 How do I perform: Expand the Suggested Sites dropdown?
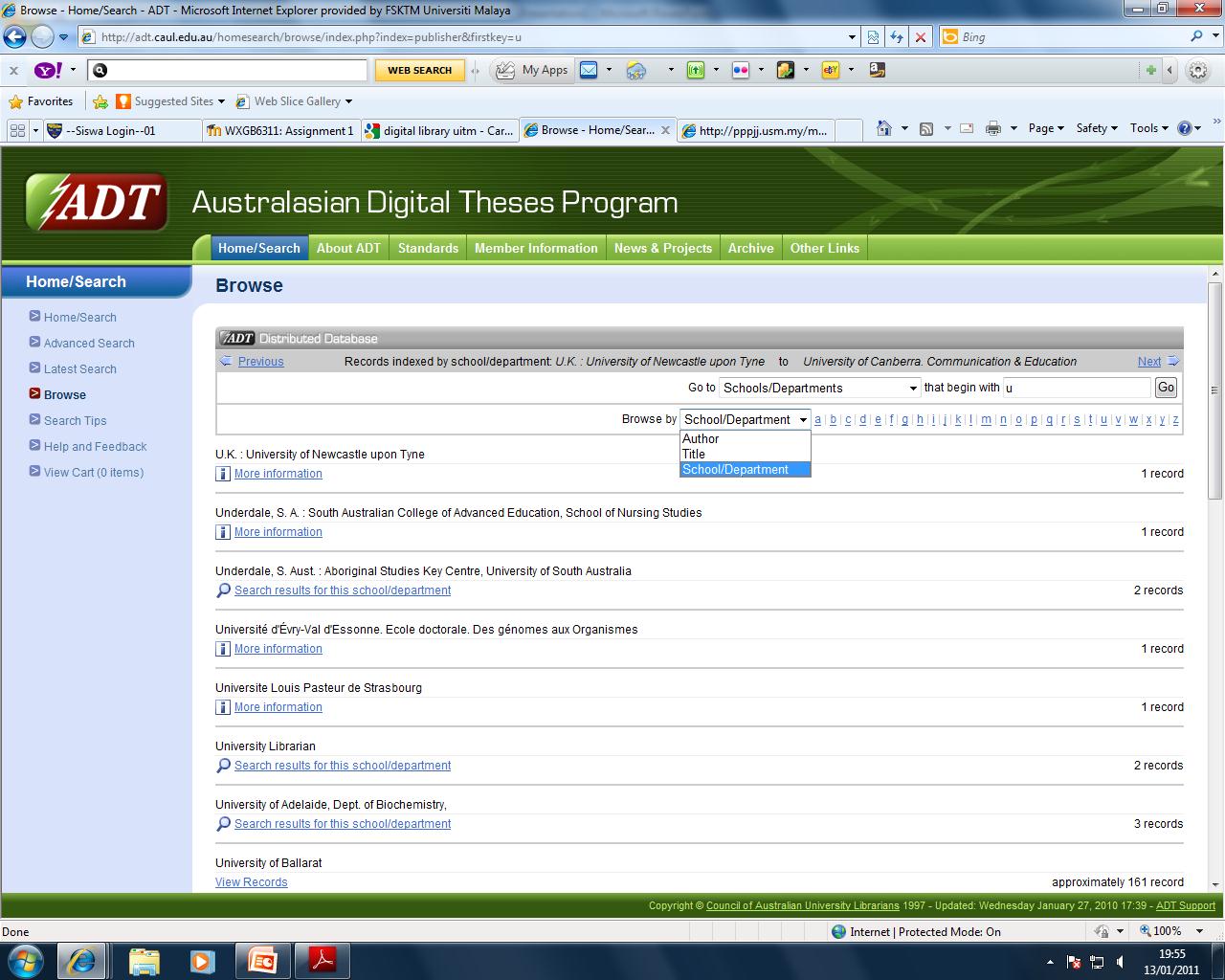pos(221,101)
